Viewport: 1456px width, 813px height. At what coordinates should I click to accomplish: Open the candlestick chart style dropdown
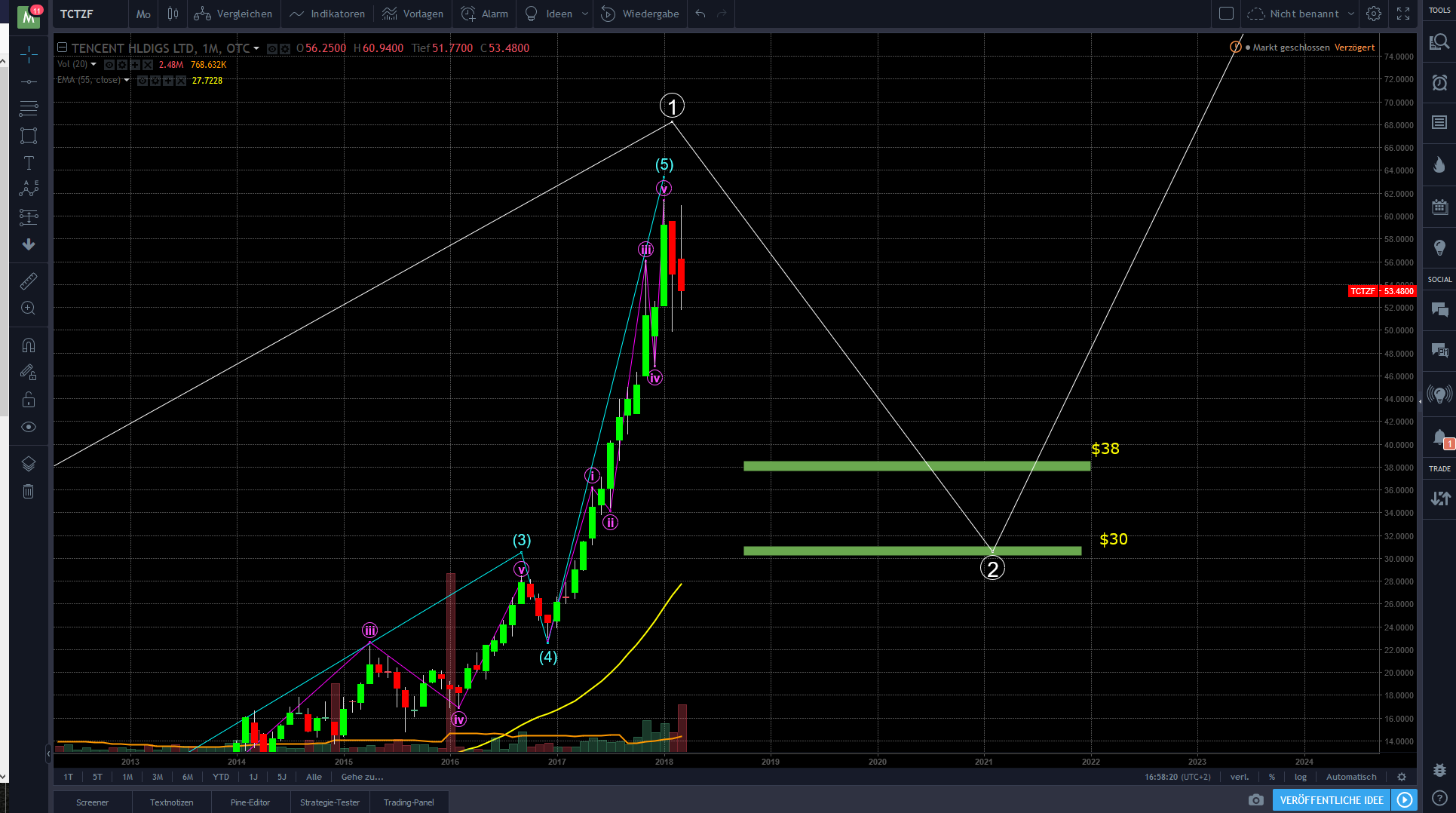click(173, 14)
